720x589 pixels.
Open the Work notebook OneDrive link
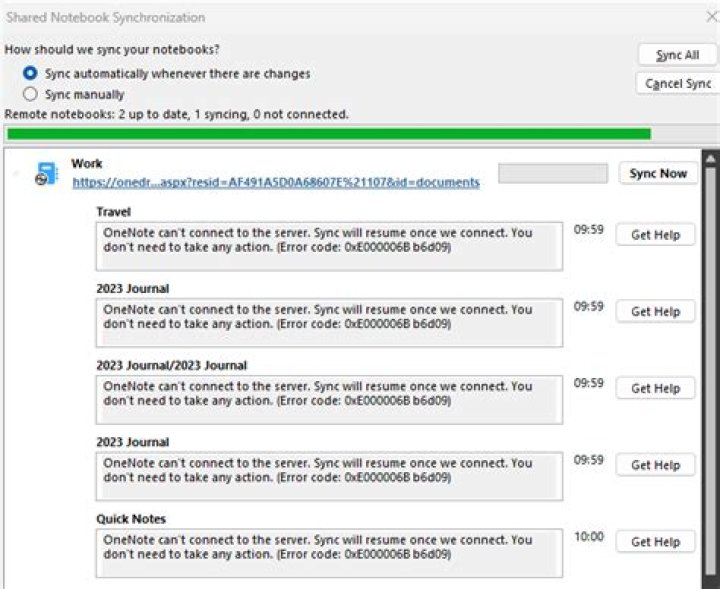click(276, 182)
